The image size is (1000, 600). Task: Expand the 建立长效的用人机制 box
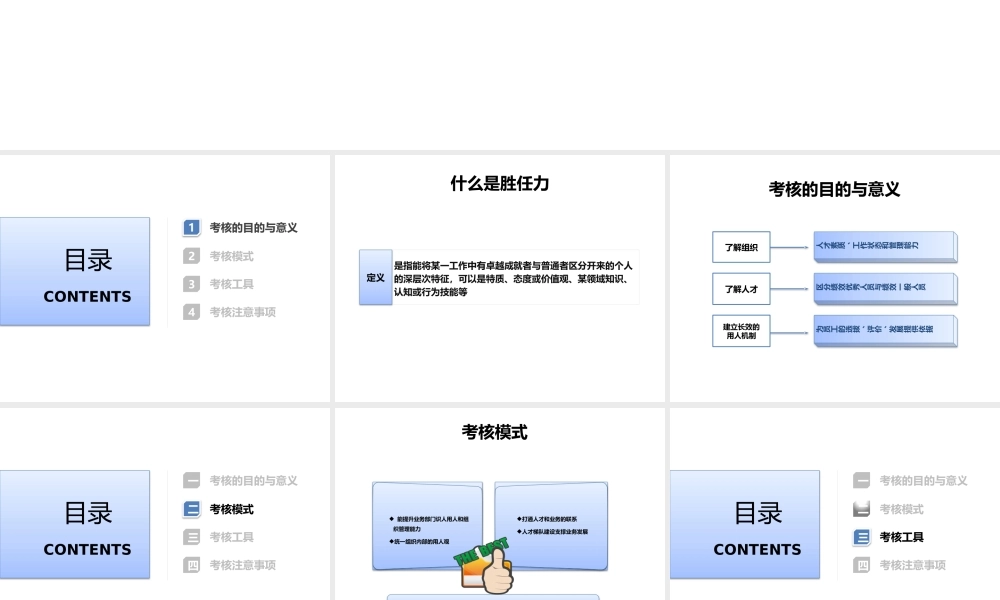(x=740, y=330)
